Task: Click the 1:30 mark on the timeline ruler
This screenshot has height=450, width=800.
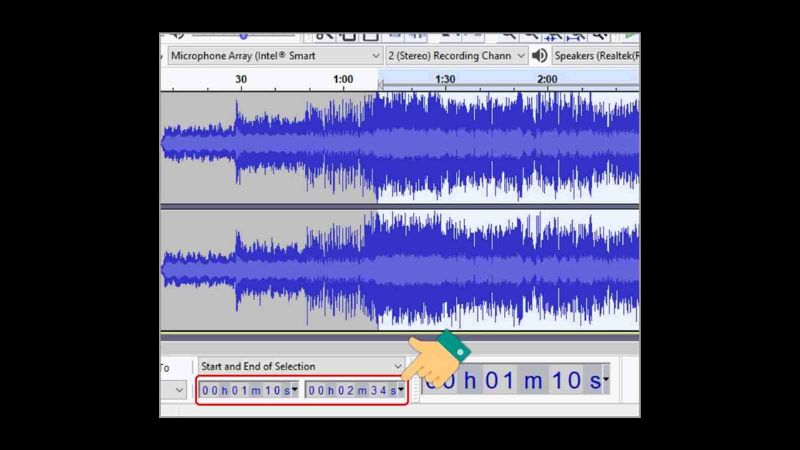Action: point(445,80)
